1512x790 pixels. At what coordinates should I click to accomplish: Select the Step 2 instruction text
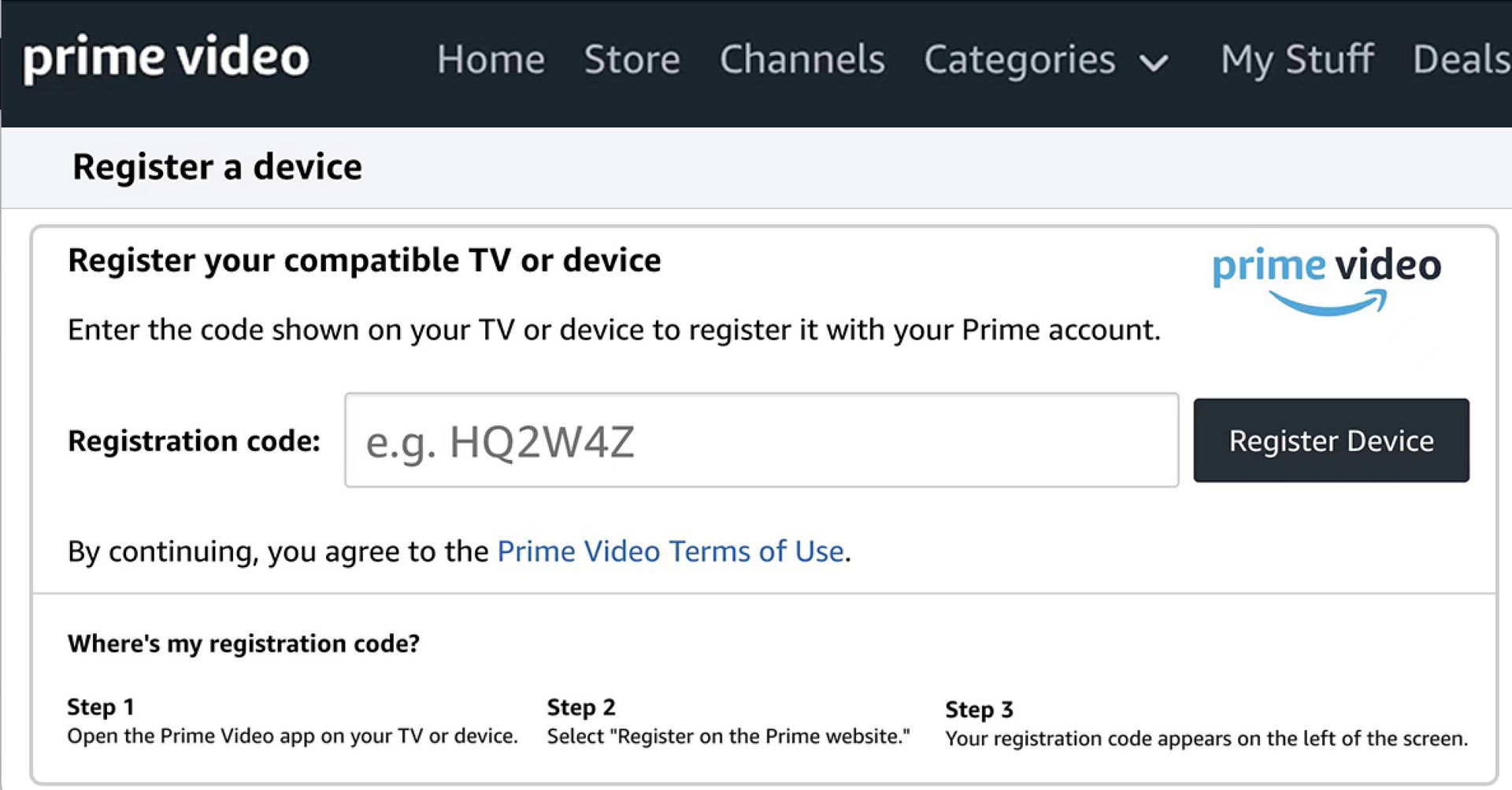coord(728,736)
